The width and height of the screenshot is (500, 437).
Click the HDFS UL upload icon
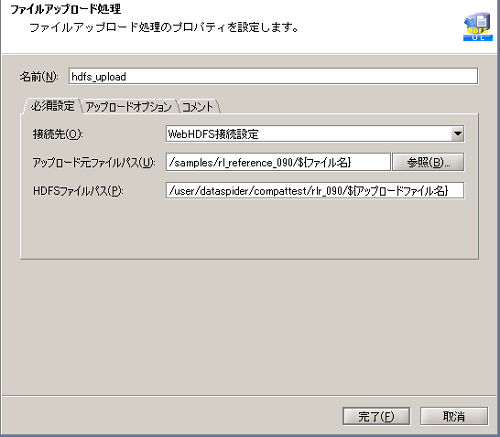click(478, 27)
